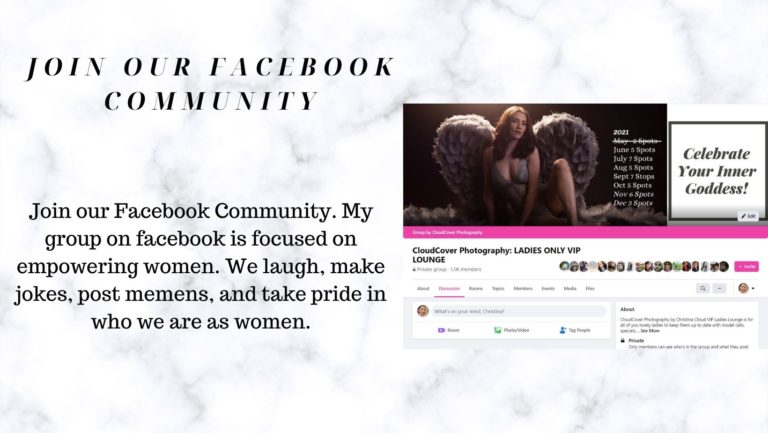Click the Group by CloudCover Photography link
This screenshot has width=768, height=433.
[447, 232]
